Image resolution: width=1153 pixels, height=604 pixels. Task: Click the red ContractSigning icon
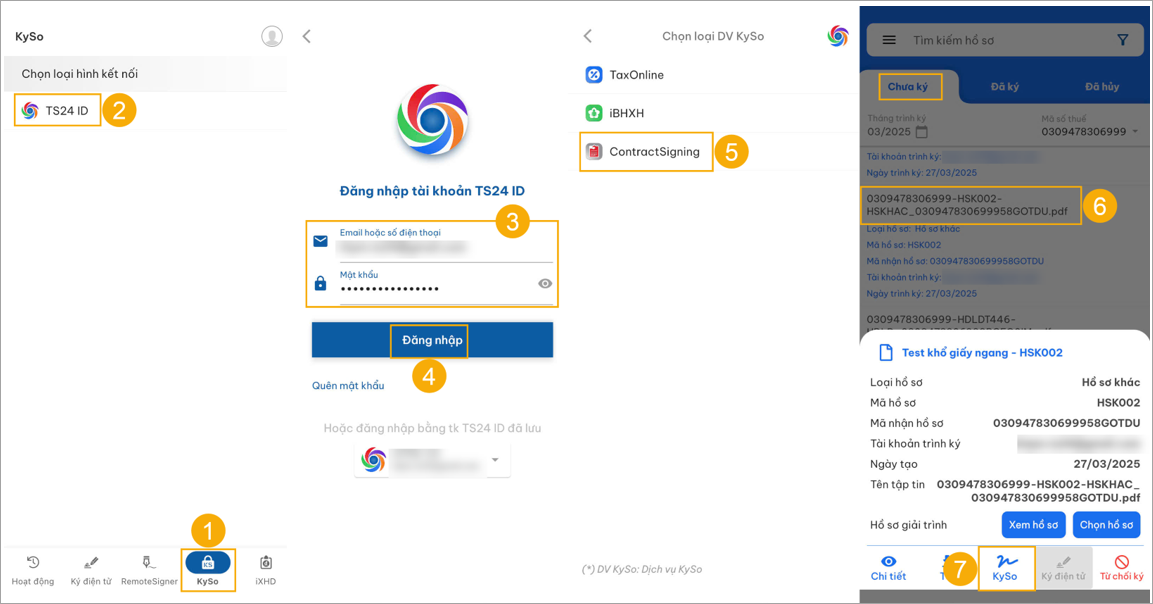593,151
